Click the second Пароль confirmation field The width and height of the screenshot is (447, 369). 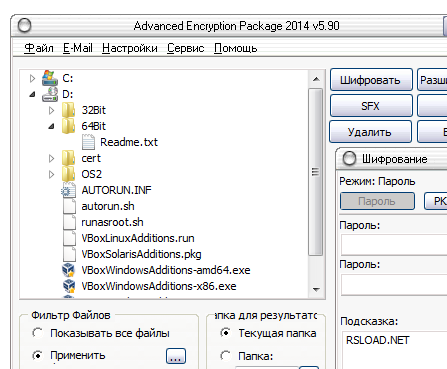(394, 285)
